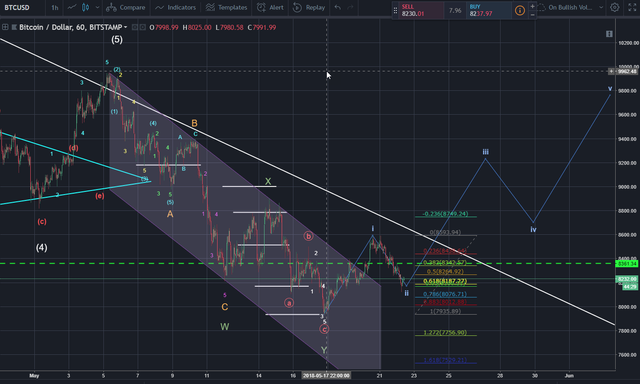Click the cloud save layout icon
This screenshot has height=384, width=640.
pos(541,7)
